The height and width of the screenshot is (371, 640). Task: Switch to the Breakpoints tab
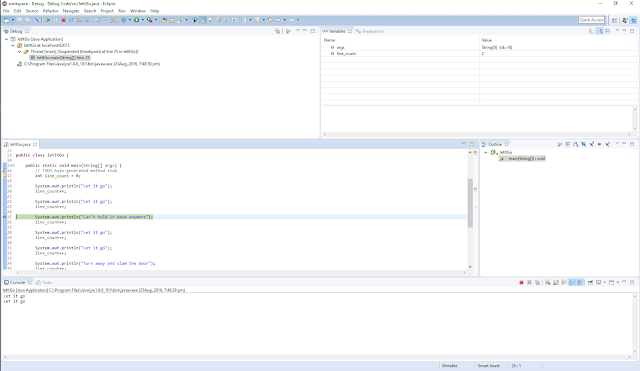click(370, 31)
